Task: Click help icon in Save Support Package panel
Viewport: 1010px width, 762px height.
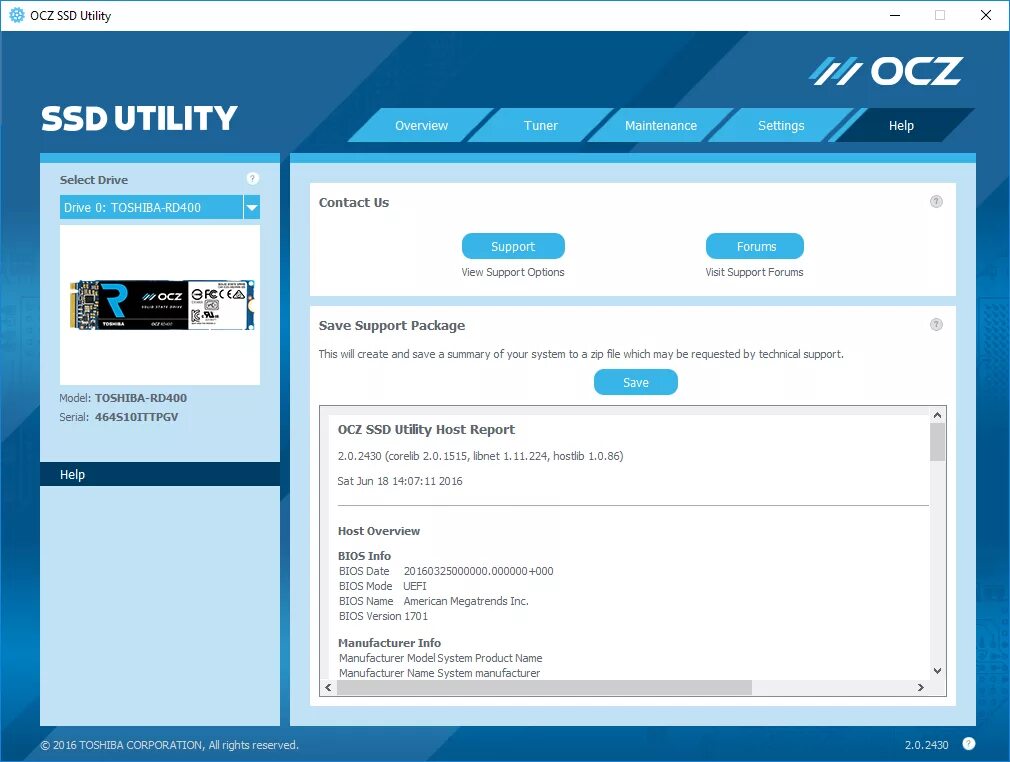Action: pyautogui.click(x=937, y=325)
